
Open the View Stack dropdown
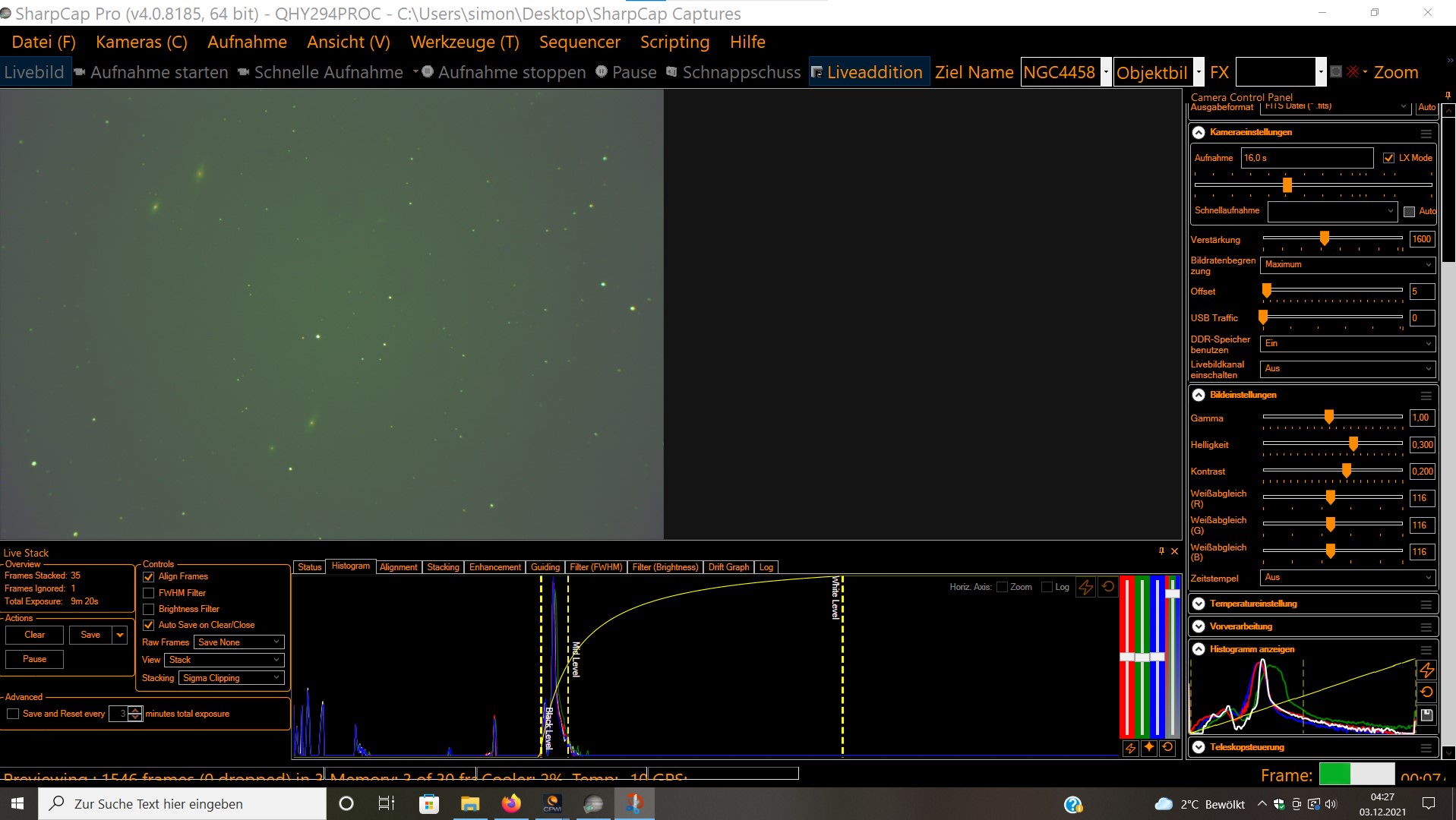(x=224, y=660)
